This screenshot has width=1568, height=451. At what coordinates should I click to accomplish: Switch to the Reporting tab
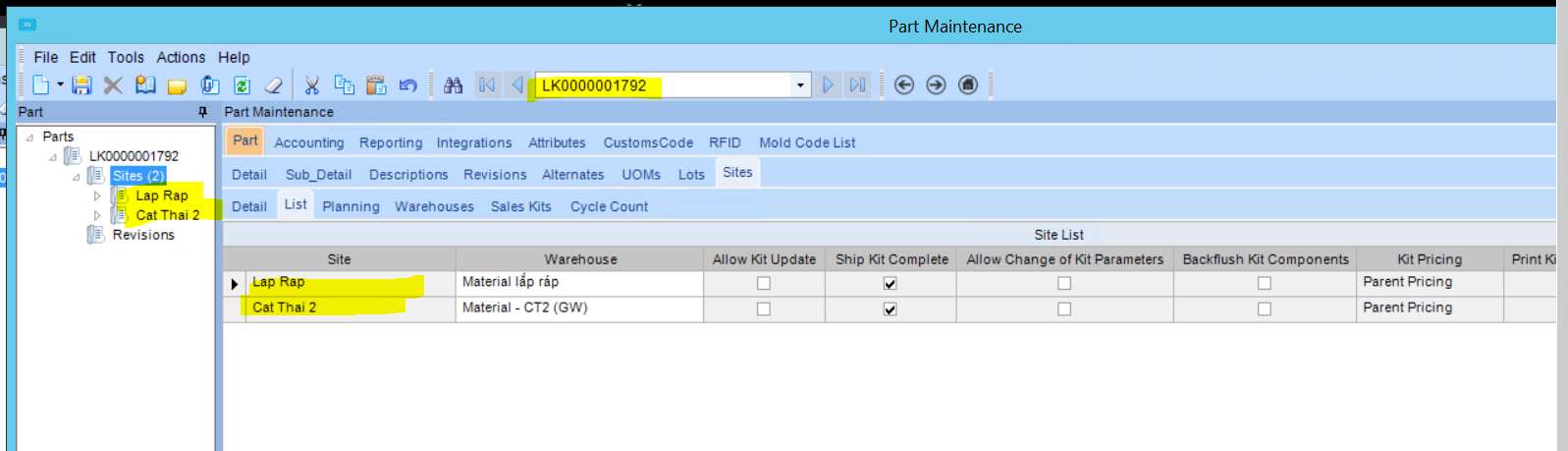[x=391, y=142]
